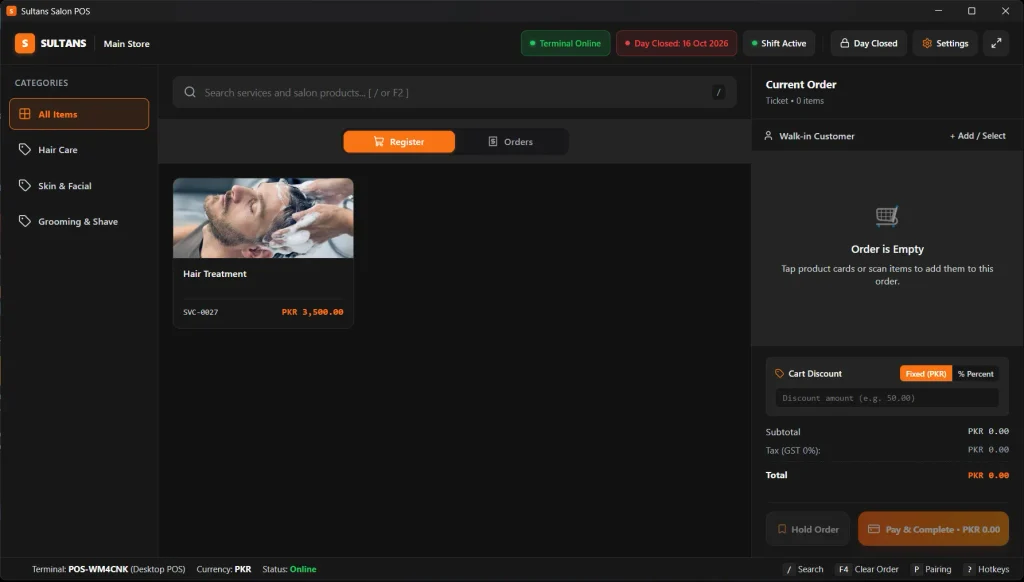Click the search magnifier icon
The height and width of the screenshot is (582, 1024).
pos(190,92)
